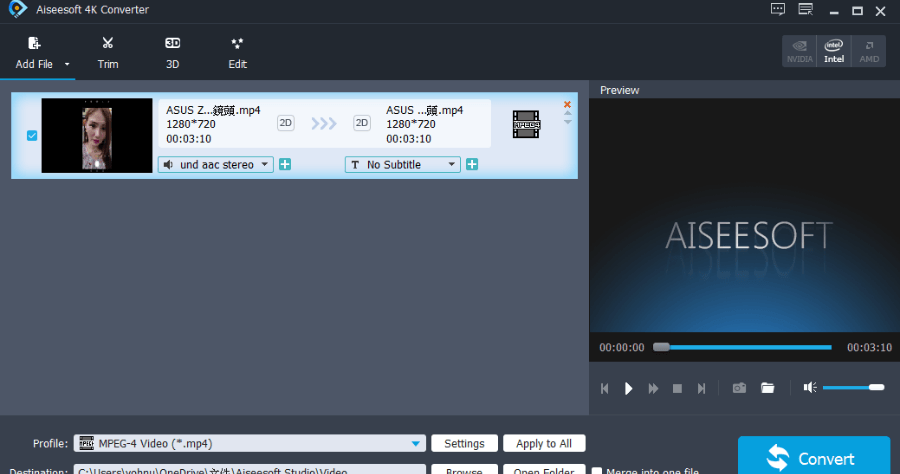Open the snapshot folder
This screenshot has height=474, width=900.
coord(767,388)
